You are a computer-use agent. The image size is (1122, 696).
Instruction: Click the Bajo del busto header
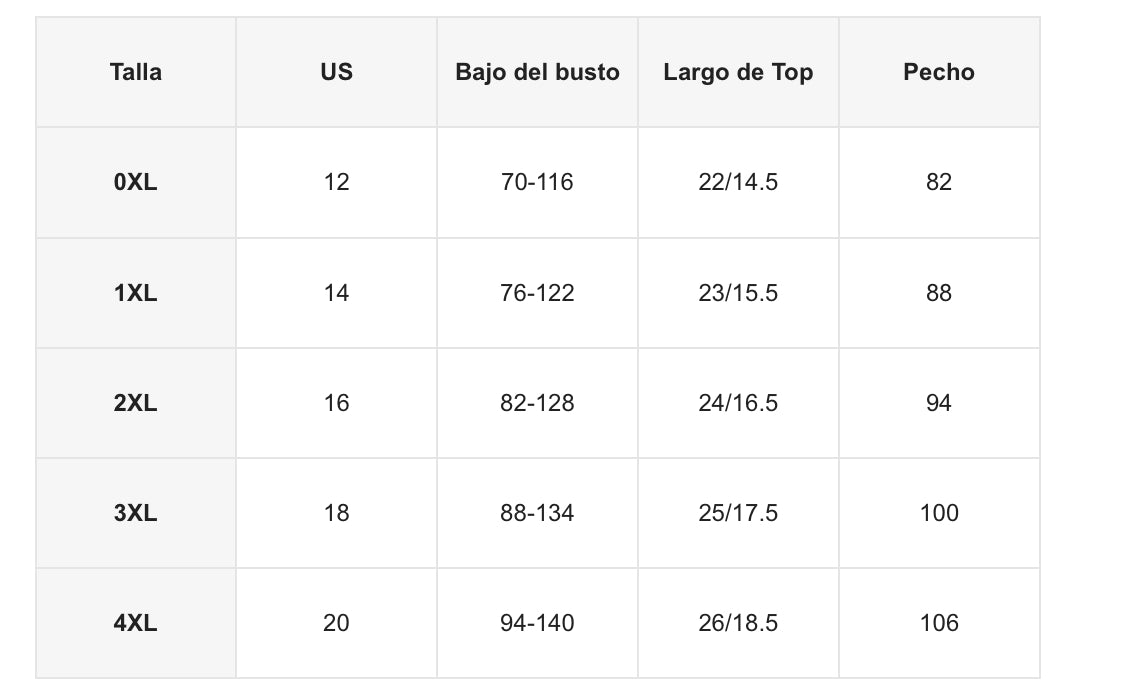point(537,72)
